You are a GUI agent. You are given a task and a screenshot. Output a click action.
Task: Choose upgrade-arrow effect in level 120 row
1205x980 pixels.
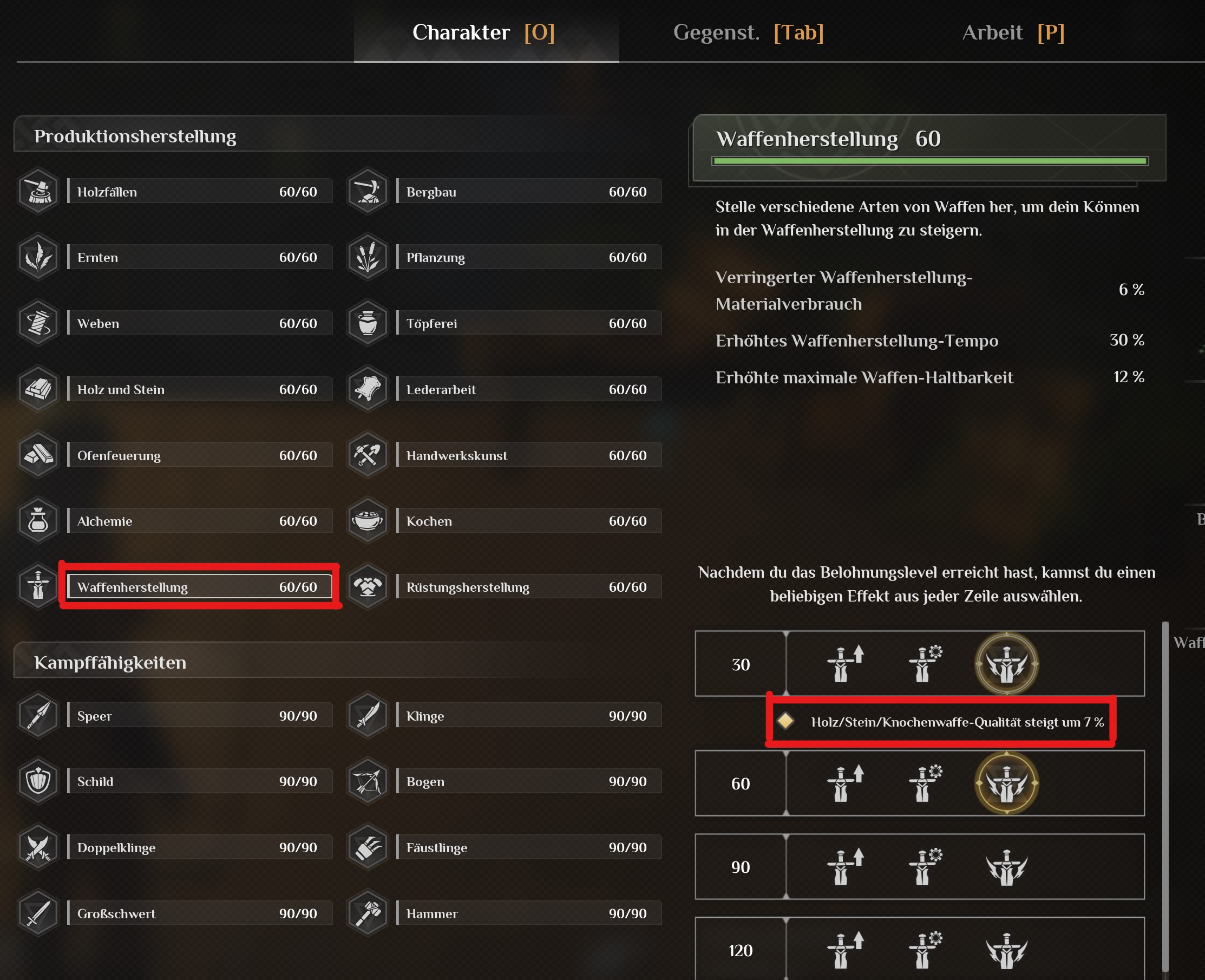coord(844,950)
